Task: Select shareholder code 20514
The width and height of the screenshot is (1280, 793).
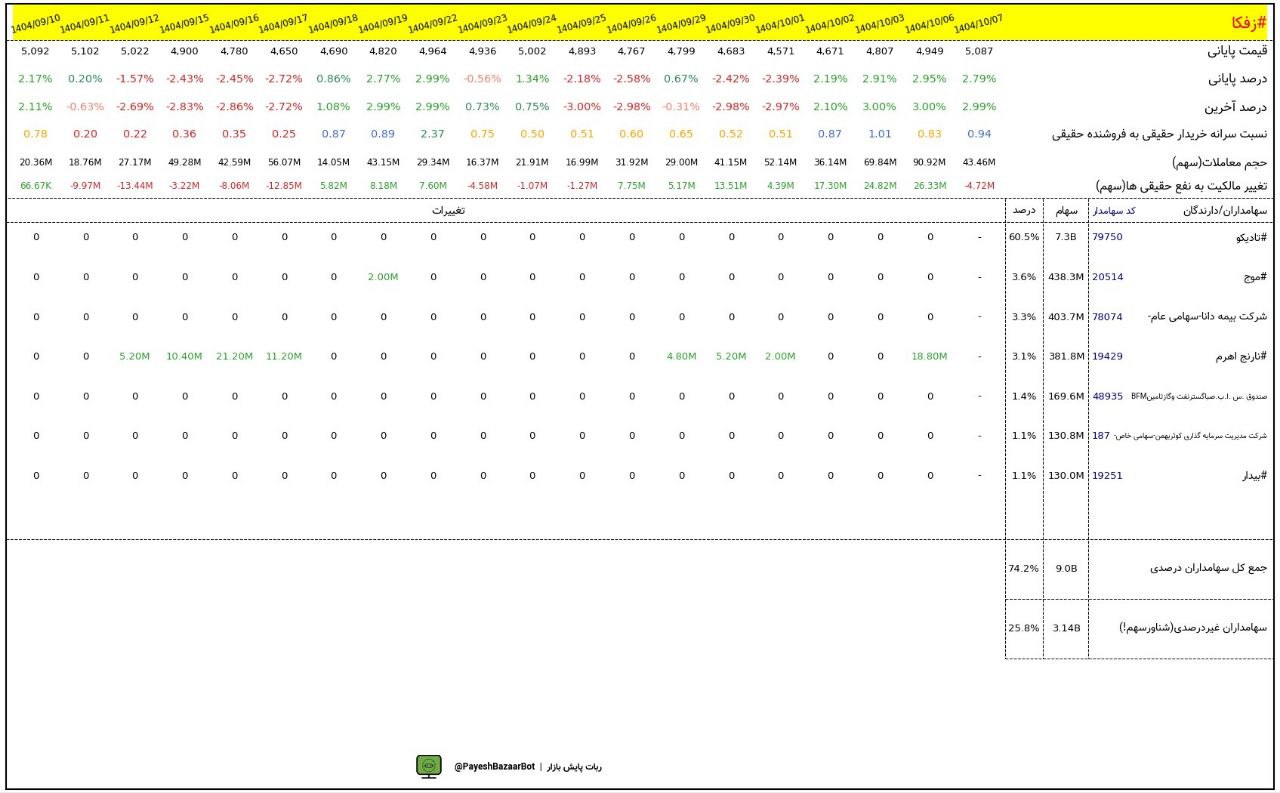Action: pyautogui.click(x=1107, y=277)
